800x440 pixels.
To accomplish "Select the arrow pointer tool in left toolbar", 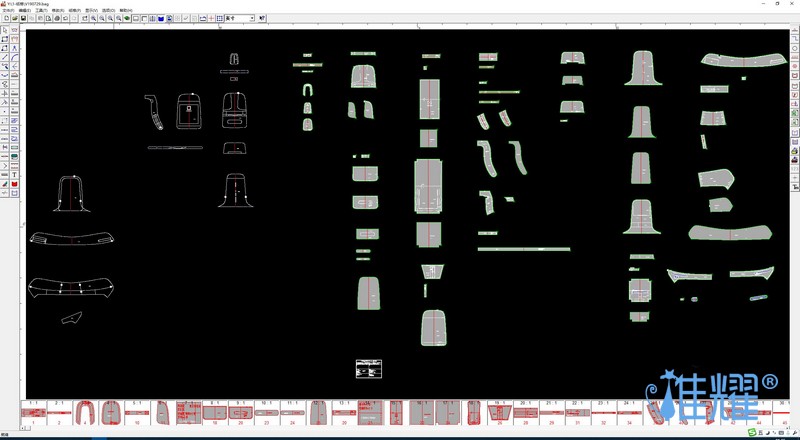I will click(5, 31).
